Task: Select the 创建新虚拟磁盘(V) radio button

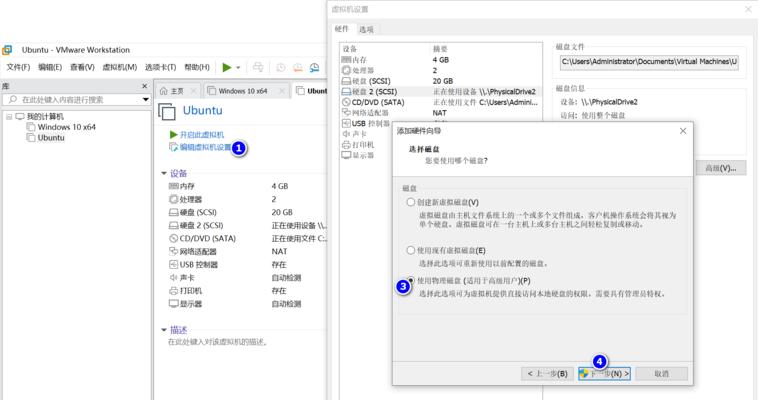Action: (x=410, y=202)
